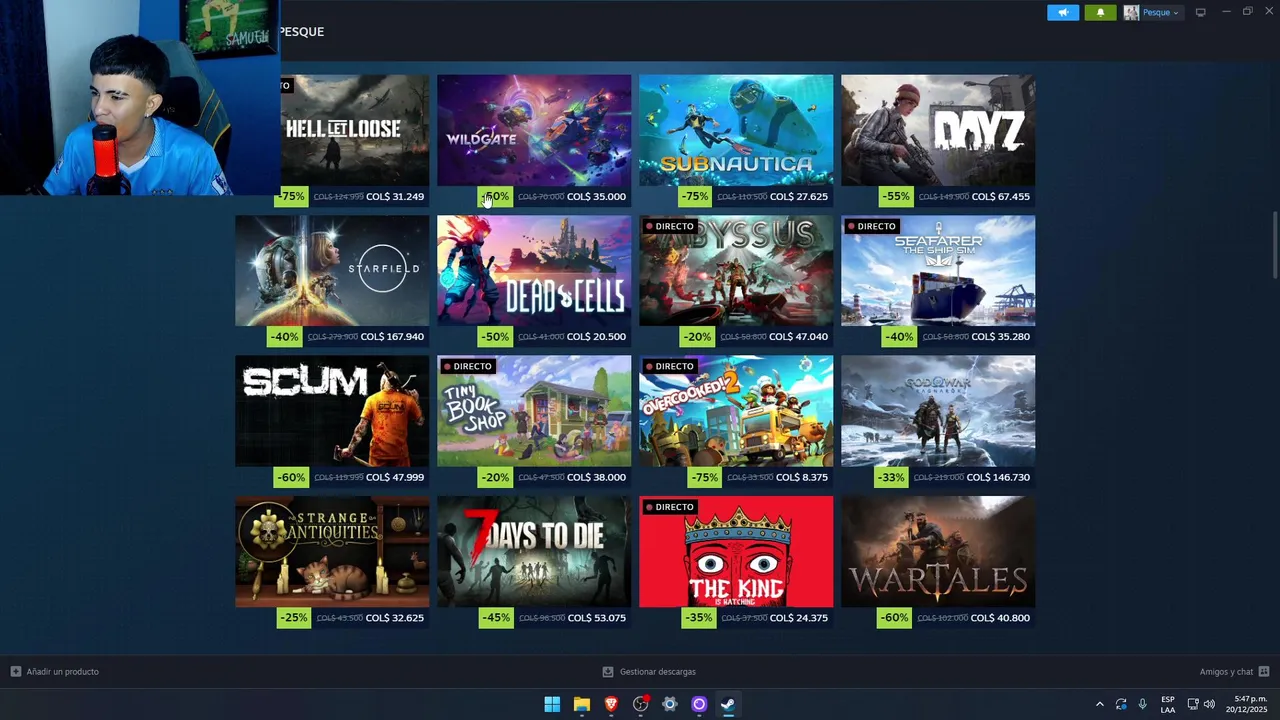
Task: Click the plus icon beside Añadir un producto
Action: pyautogui.click(x=15, y=672)
